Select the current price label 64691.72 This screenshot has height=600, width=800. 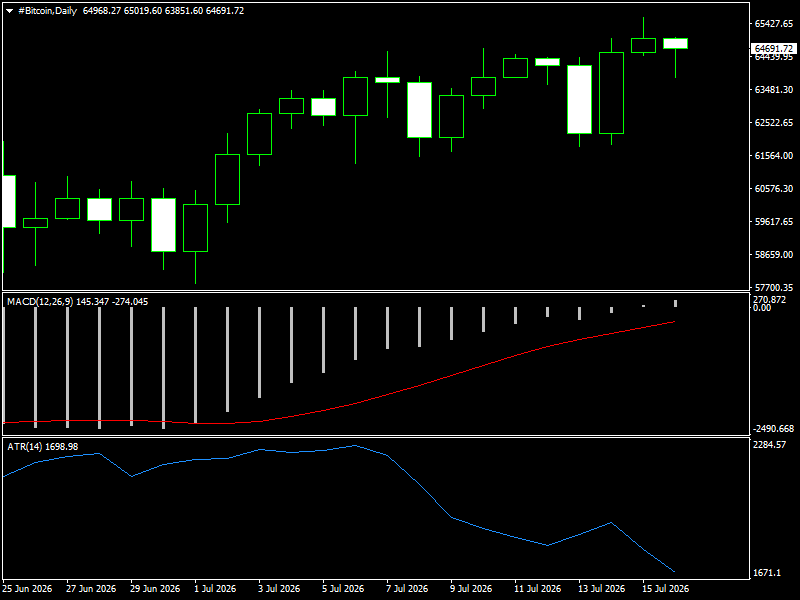pos(773,48)
